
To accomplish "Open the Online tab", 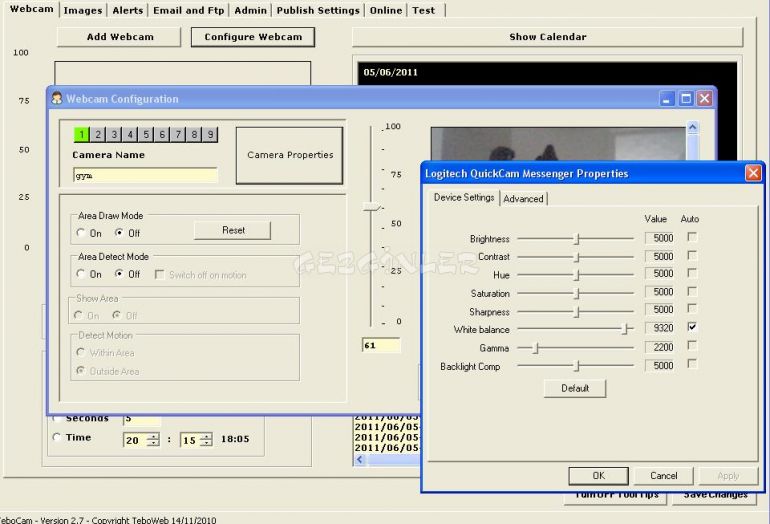I will coord(386,10).
